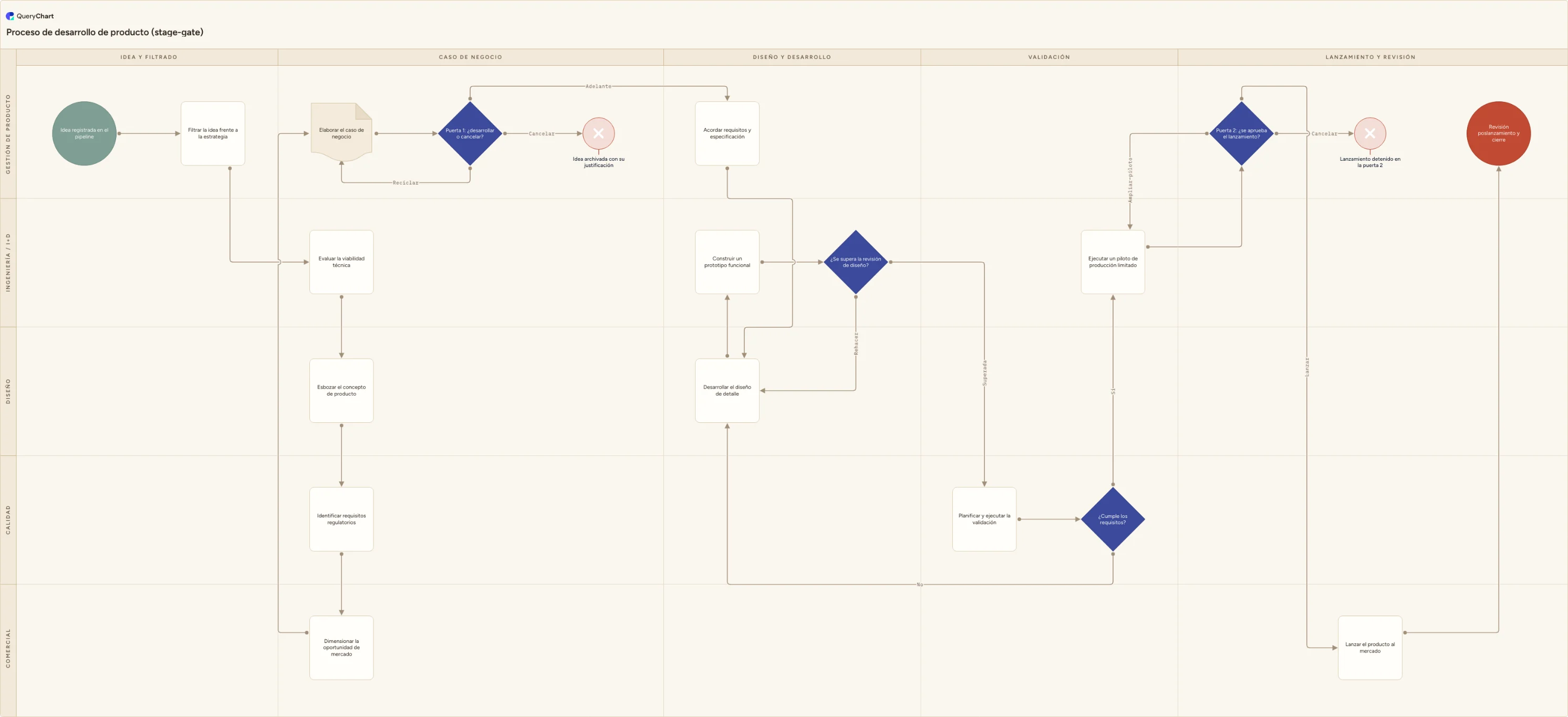Select the 'Dimensionar la oportunidad de mercado' box

click(341, 648)
